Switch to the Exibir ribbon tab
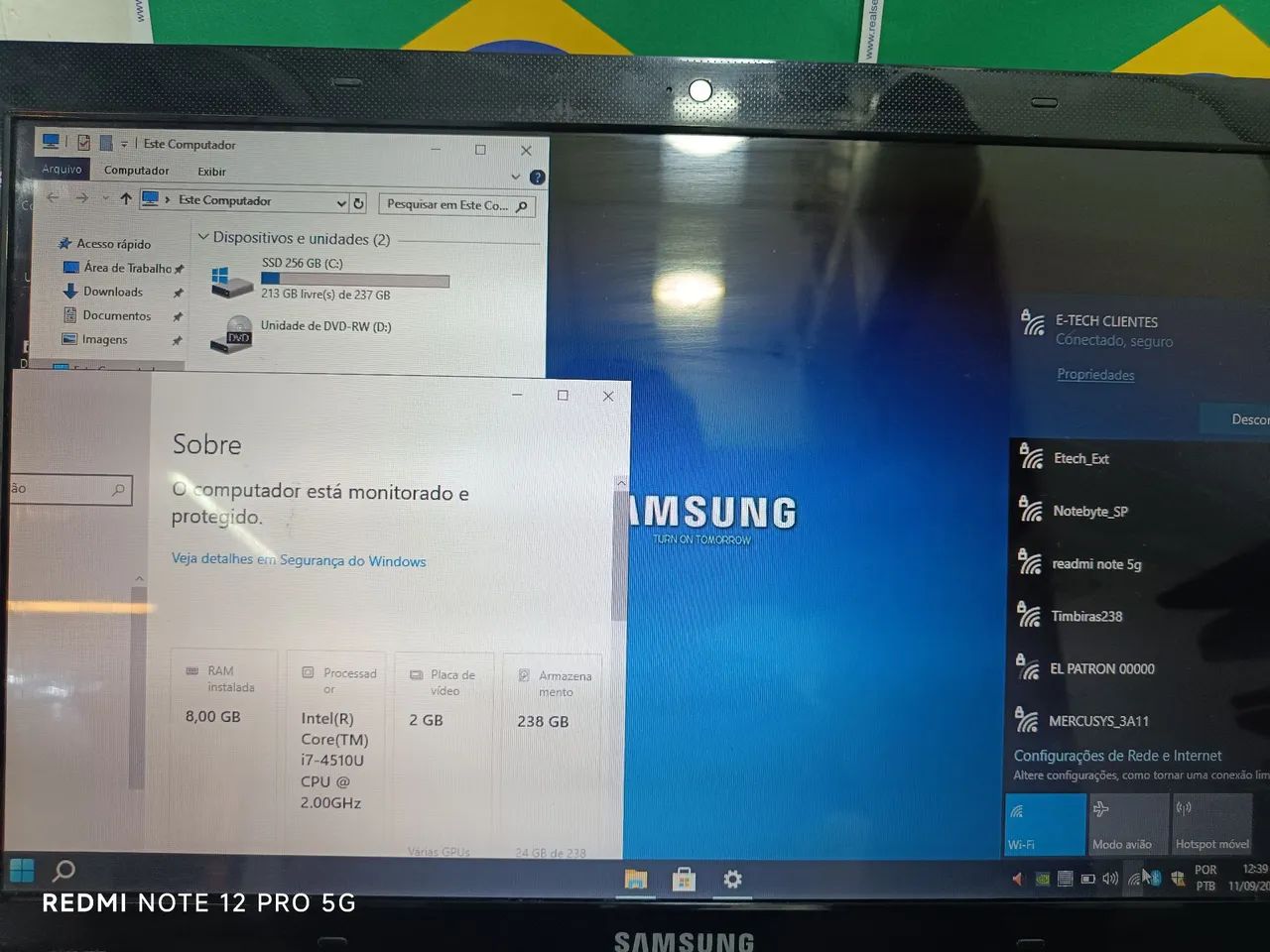Screen dimensions: 1270x952 tap(211, 172)
